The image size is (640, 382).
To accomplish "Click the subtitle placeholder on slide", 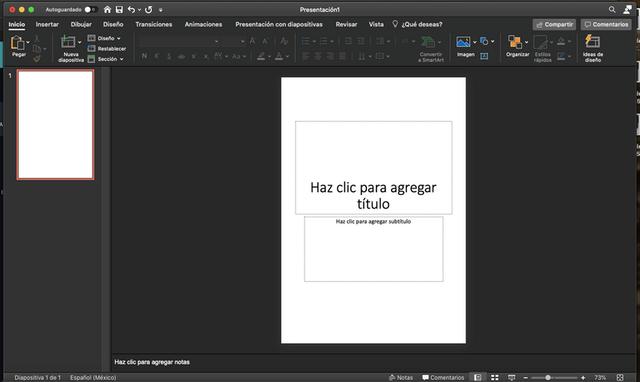I will [373, 249].
